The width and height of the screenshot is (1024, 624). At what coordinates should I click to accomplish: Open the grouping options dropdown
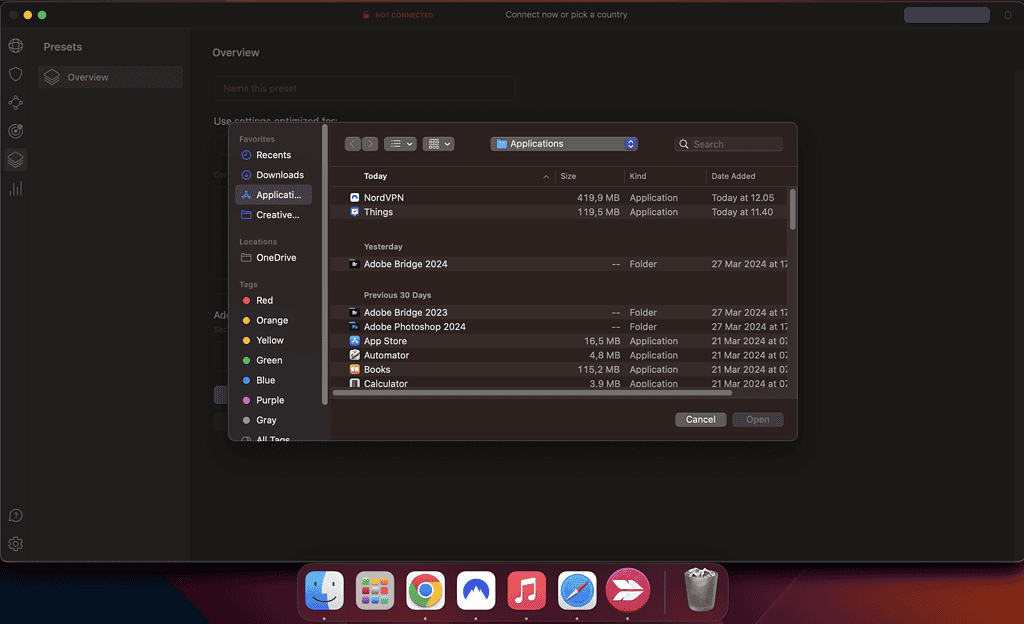pyautogui.click(x=438, y=144)
